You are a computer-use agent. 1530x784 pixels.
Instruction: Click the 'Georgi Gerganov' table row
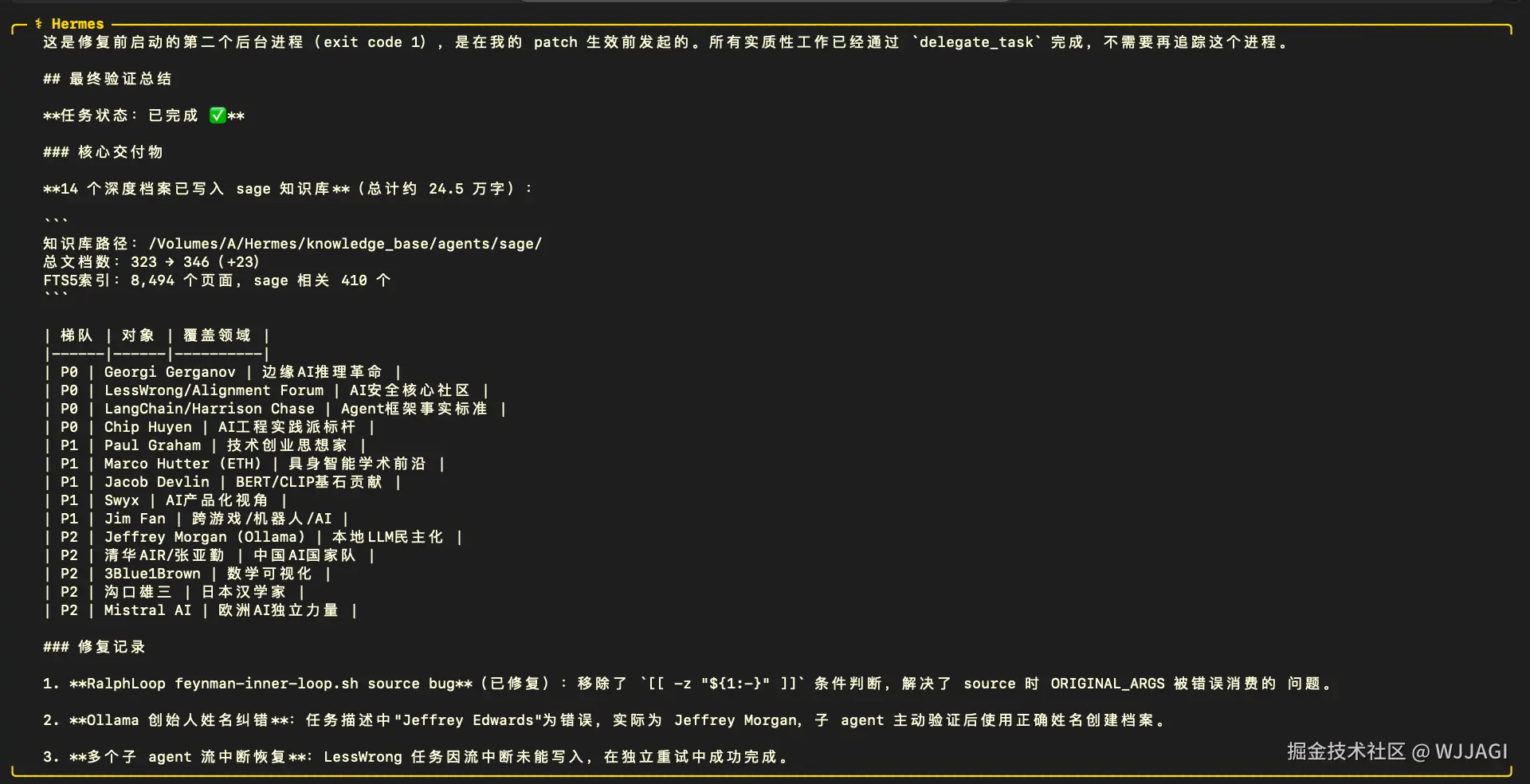(x=222, y=372)
